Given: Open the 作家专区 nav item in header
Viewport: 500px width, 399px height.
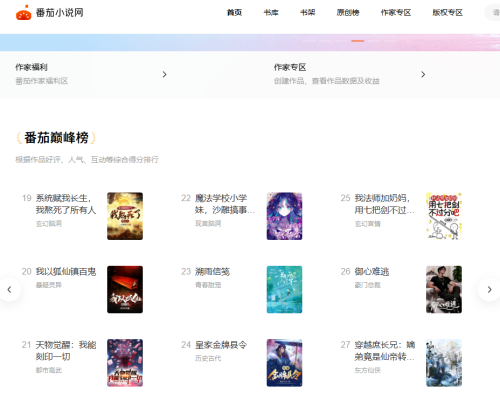Looking at the screenshot, I should tap(396, 13).
